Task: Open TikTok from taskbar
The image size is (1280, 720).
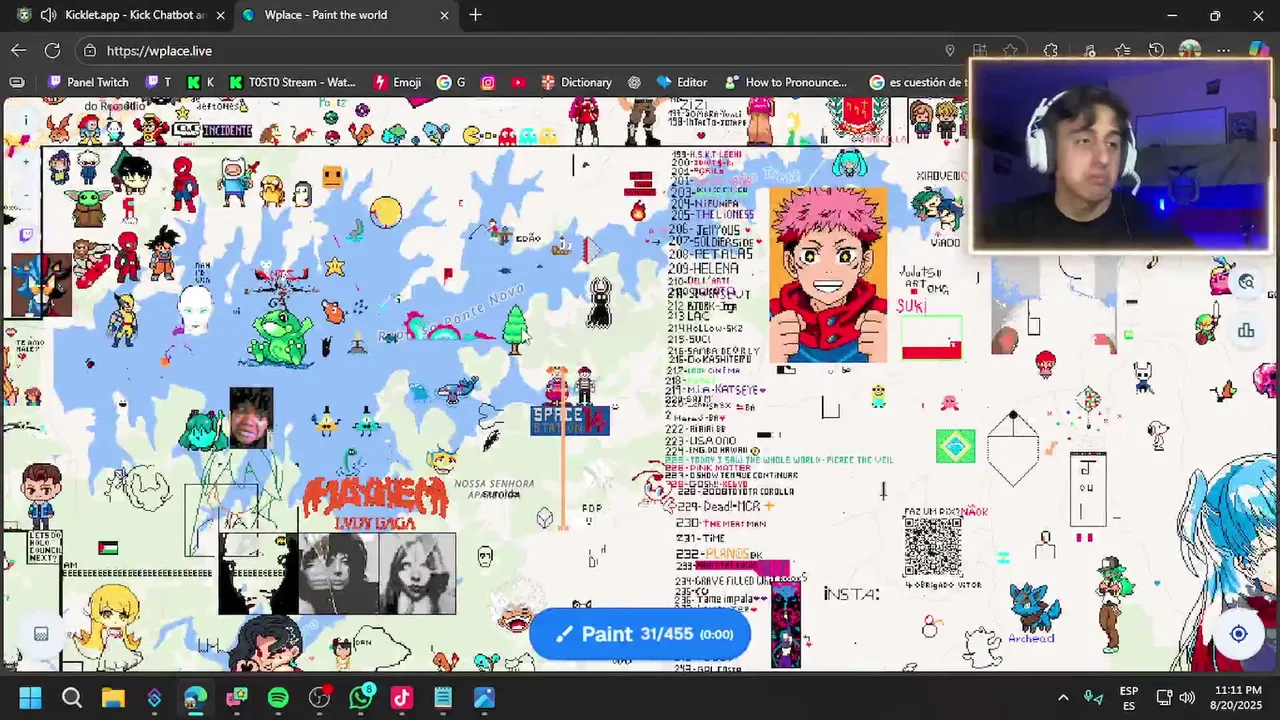Action: [x=402, y=697]
